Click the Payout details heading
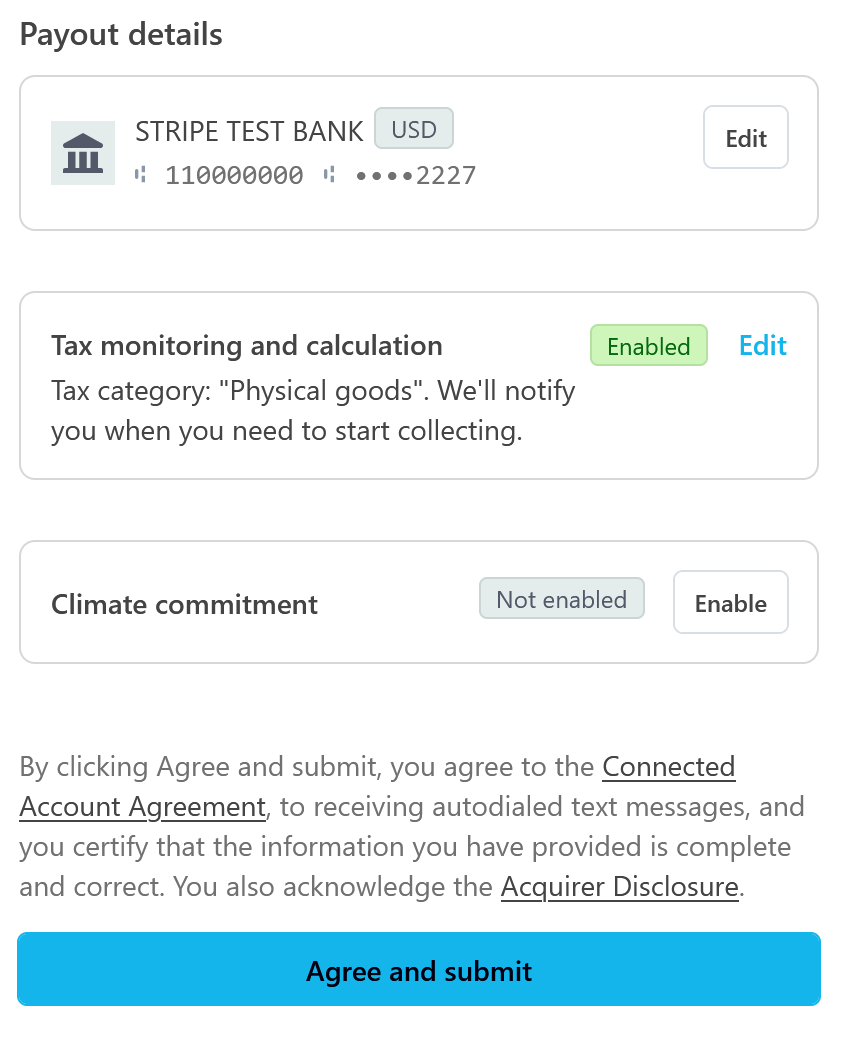Viewport: 841px width, 1058px height. [x=121, y=35]
